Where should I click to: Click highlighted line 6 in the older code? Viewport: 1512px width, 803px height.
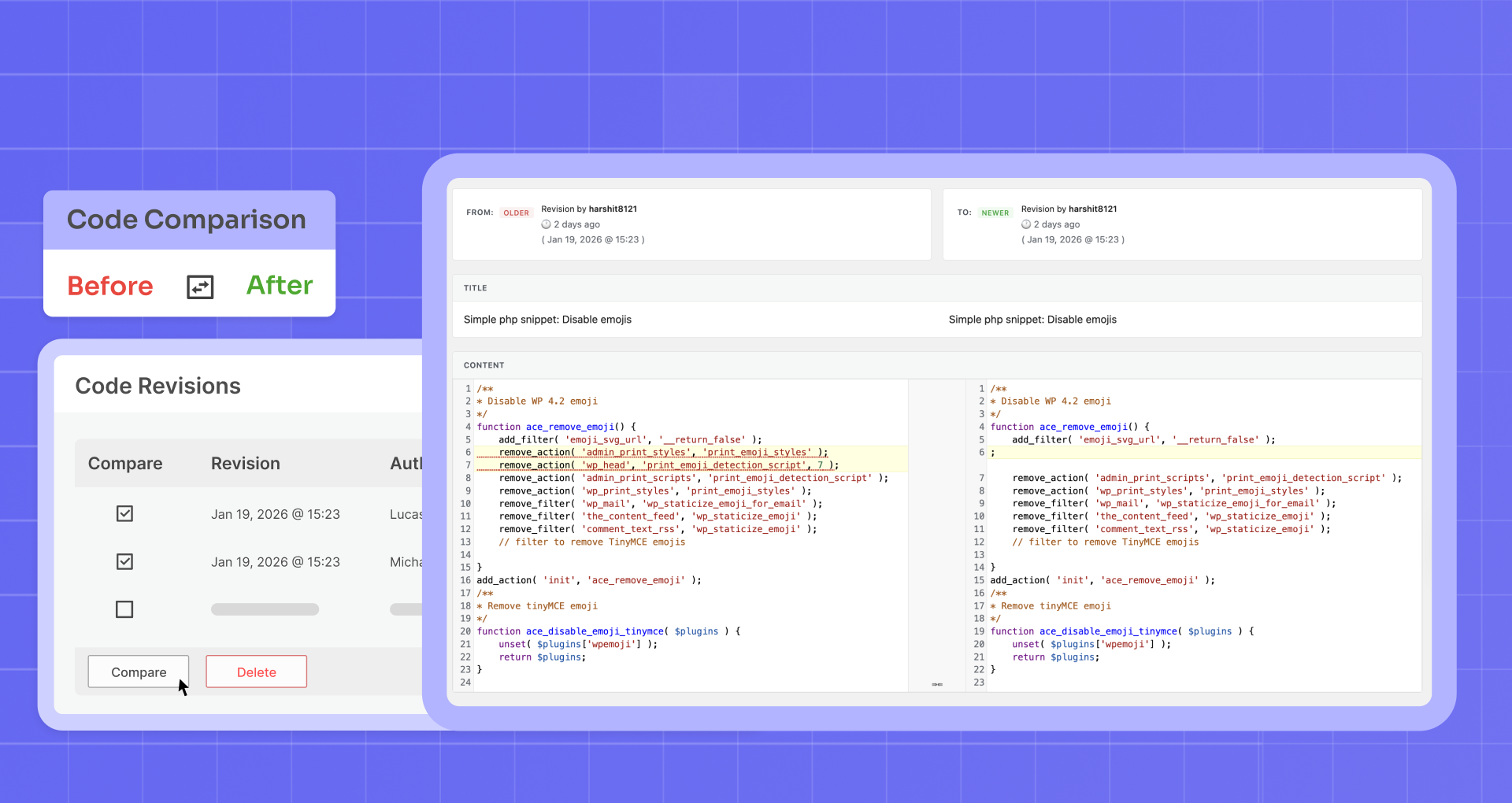point(663,453)
